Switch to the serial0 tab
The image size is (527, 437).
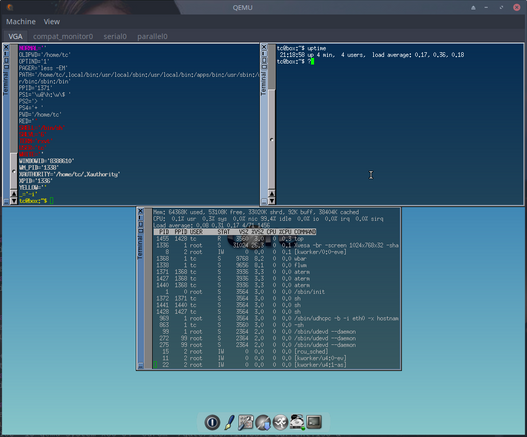[115, 36]
